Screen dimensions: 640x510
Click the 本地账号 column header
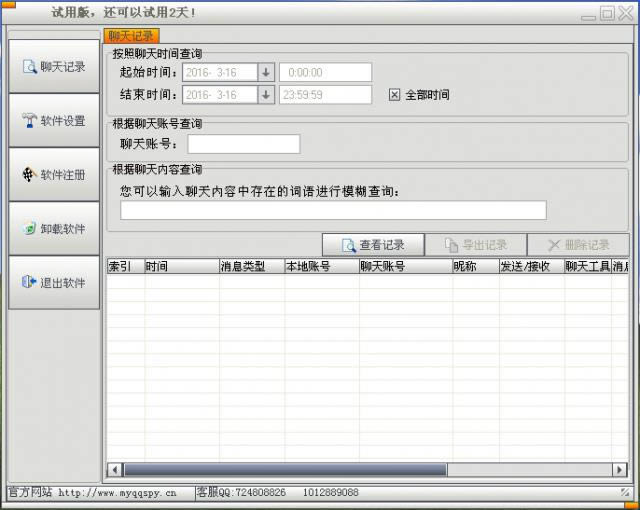pos(322,266)
